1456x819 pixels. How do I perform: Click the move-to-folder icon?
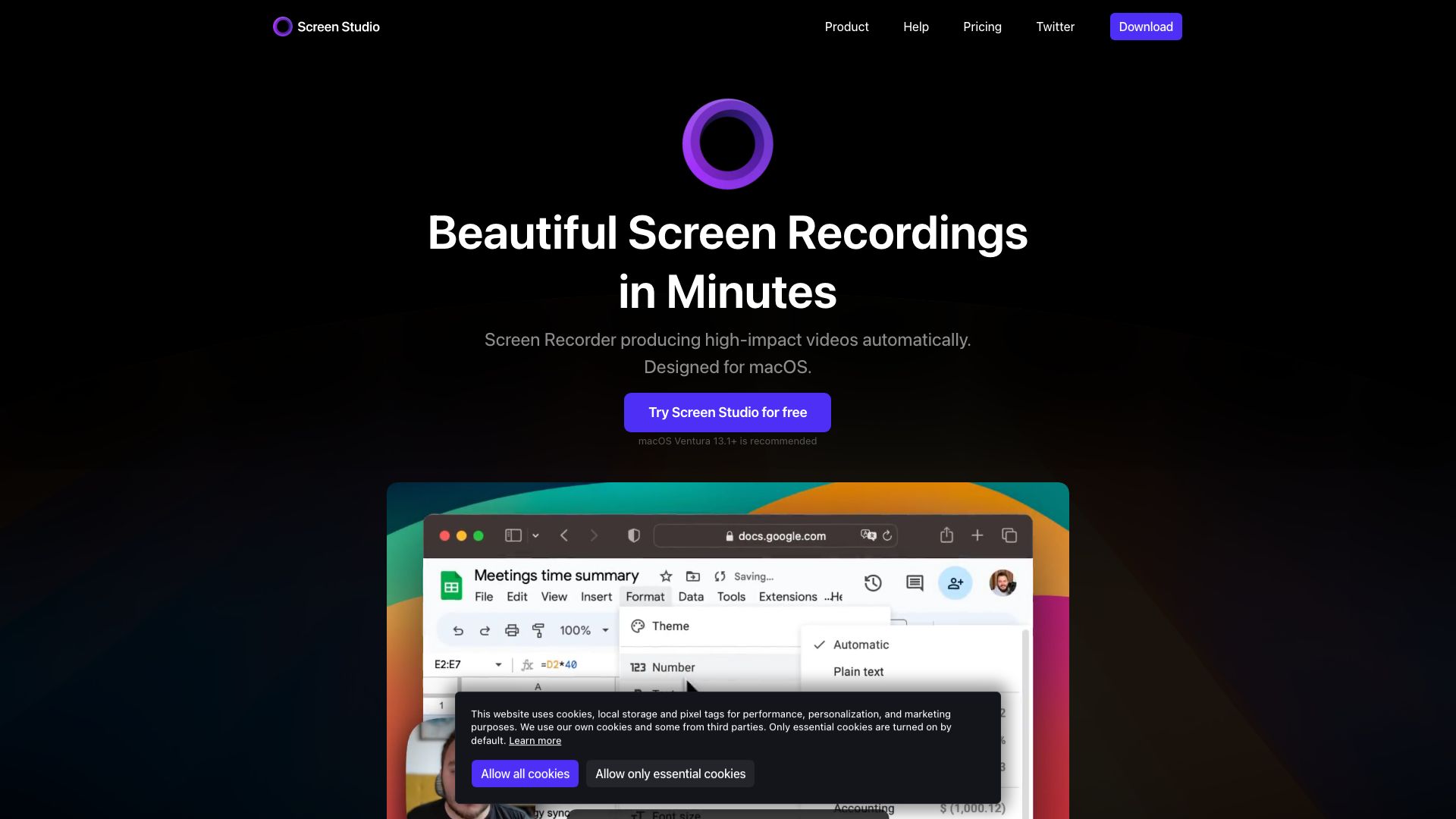tap(691, 576)
